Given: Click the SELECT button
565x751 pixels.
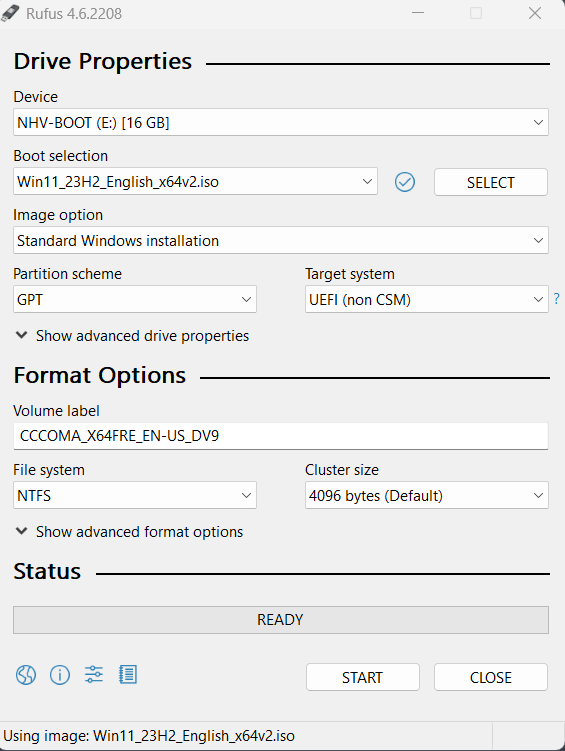Looking at the screenshot, I should [491, 182].
